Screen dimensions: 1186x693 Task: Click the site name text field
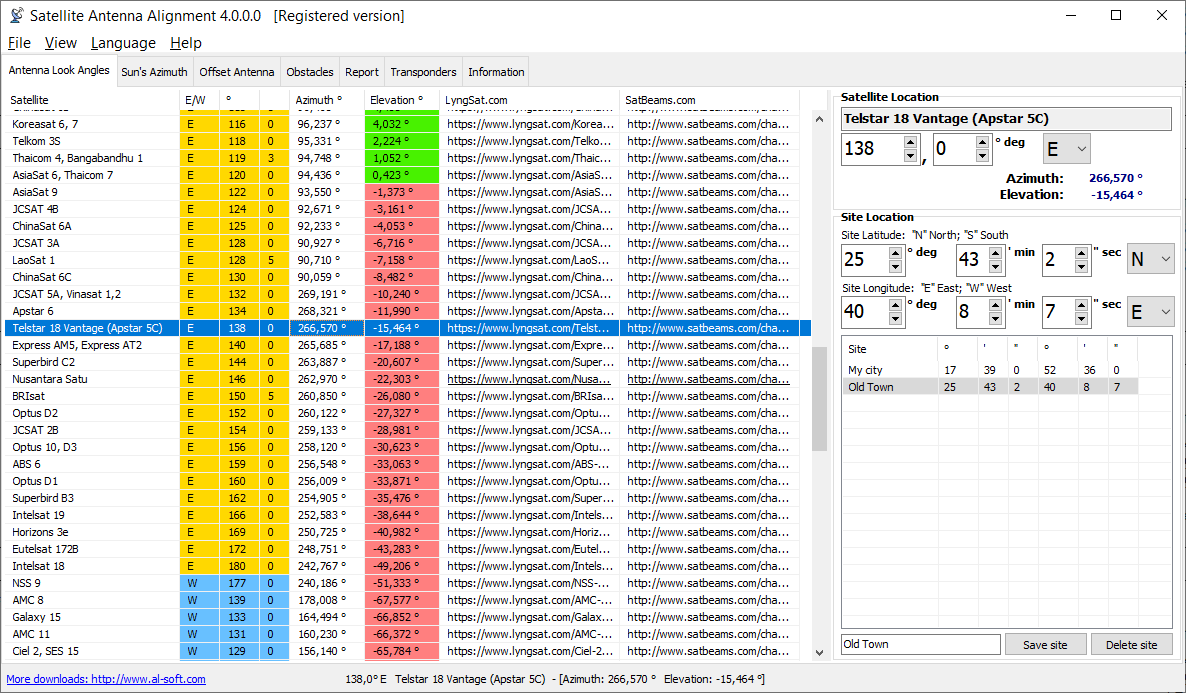(x=920, y=645)
